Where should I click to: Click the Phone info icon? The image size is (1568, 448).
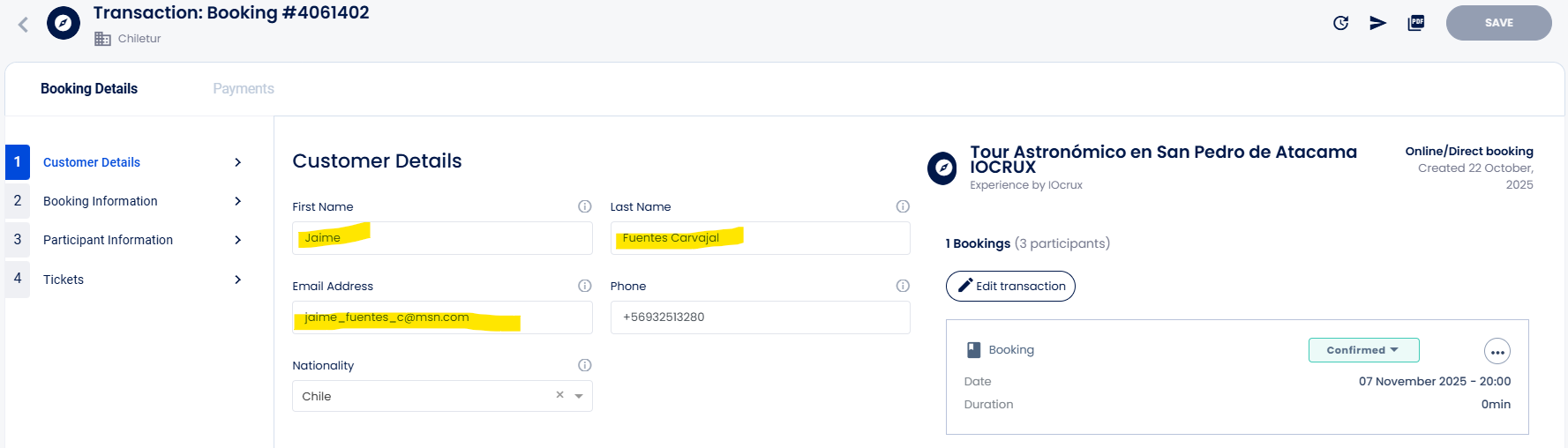click(903, 286)
